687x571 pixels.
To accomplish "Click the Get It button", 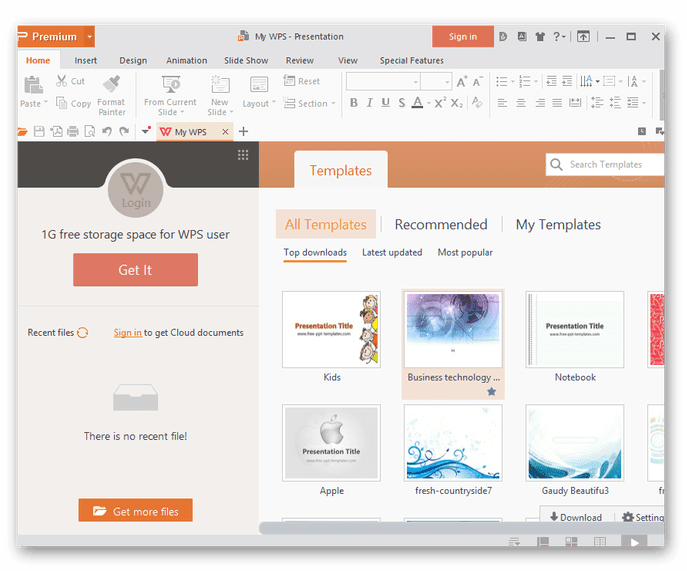I will 135,270.
